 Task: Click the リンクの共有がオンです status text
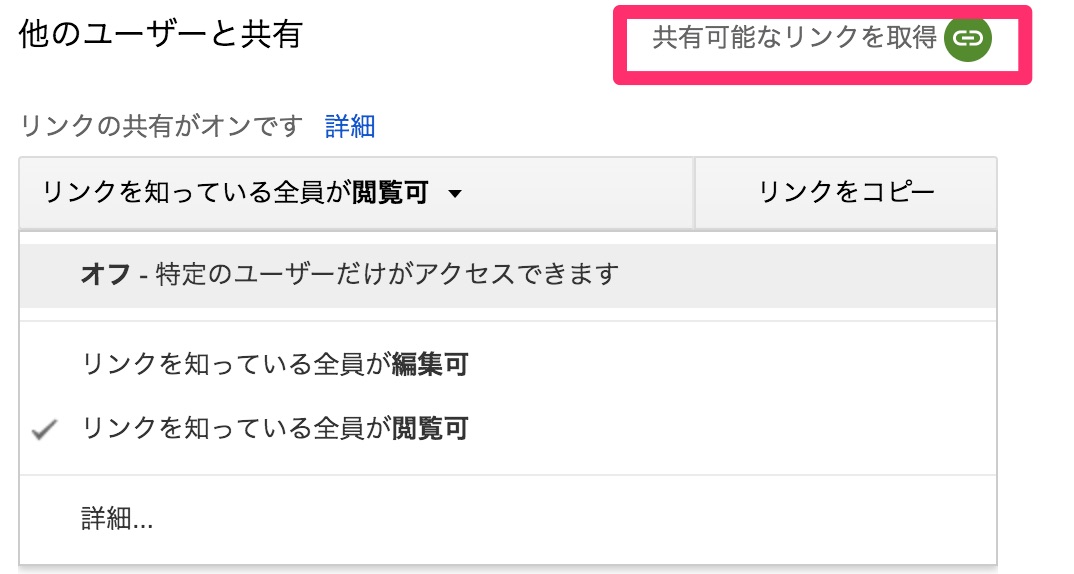click(x=160, y=126)
